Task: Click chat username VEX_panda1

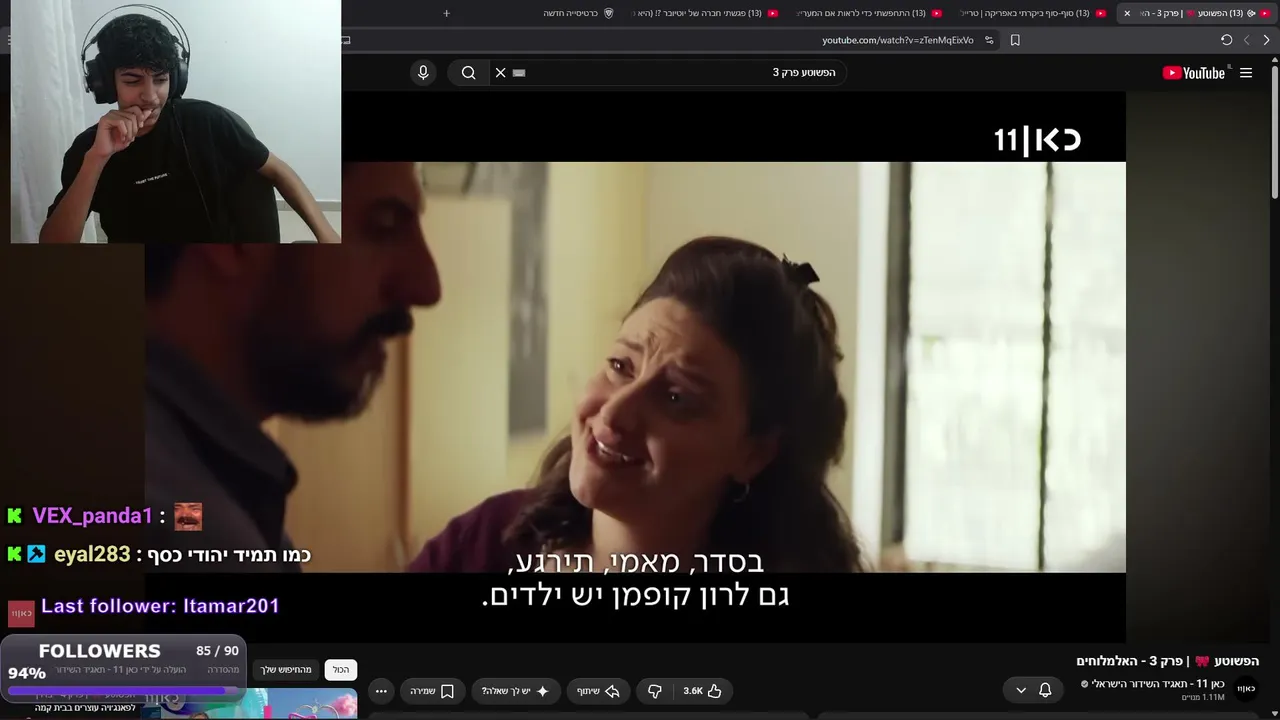Action: coord(92,516)
